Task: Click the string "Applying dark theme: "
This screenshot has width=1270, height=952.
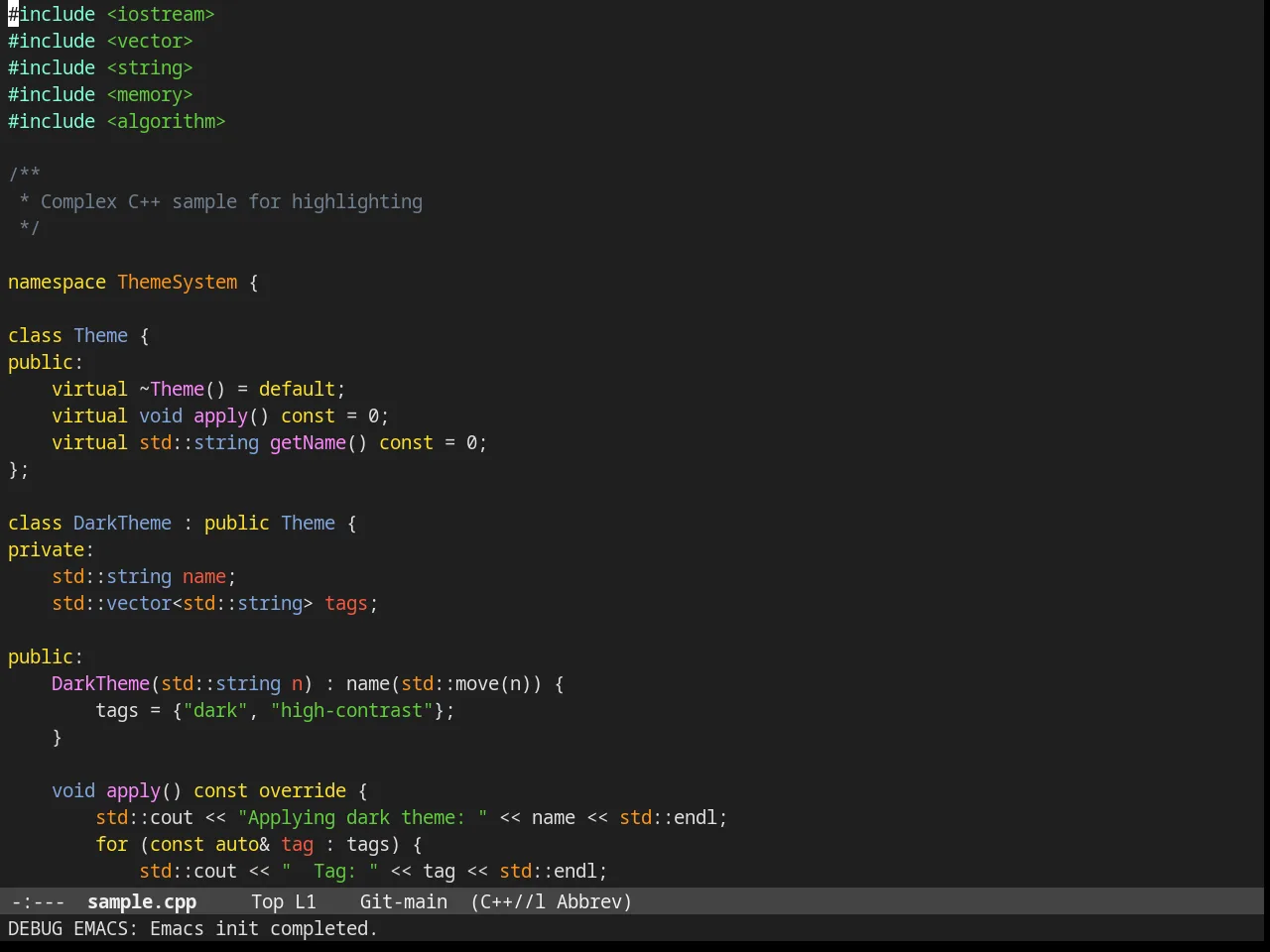Action: tap(362, 817)
